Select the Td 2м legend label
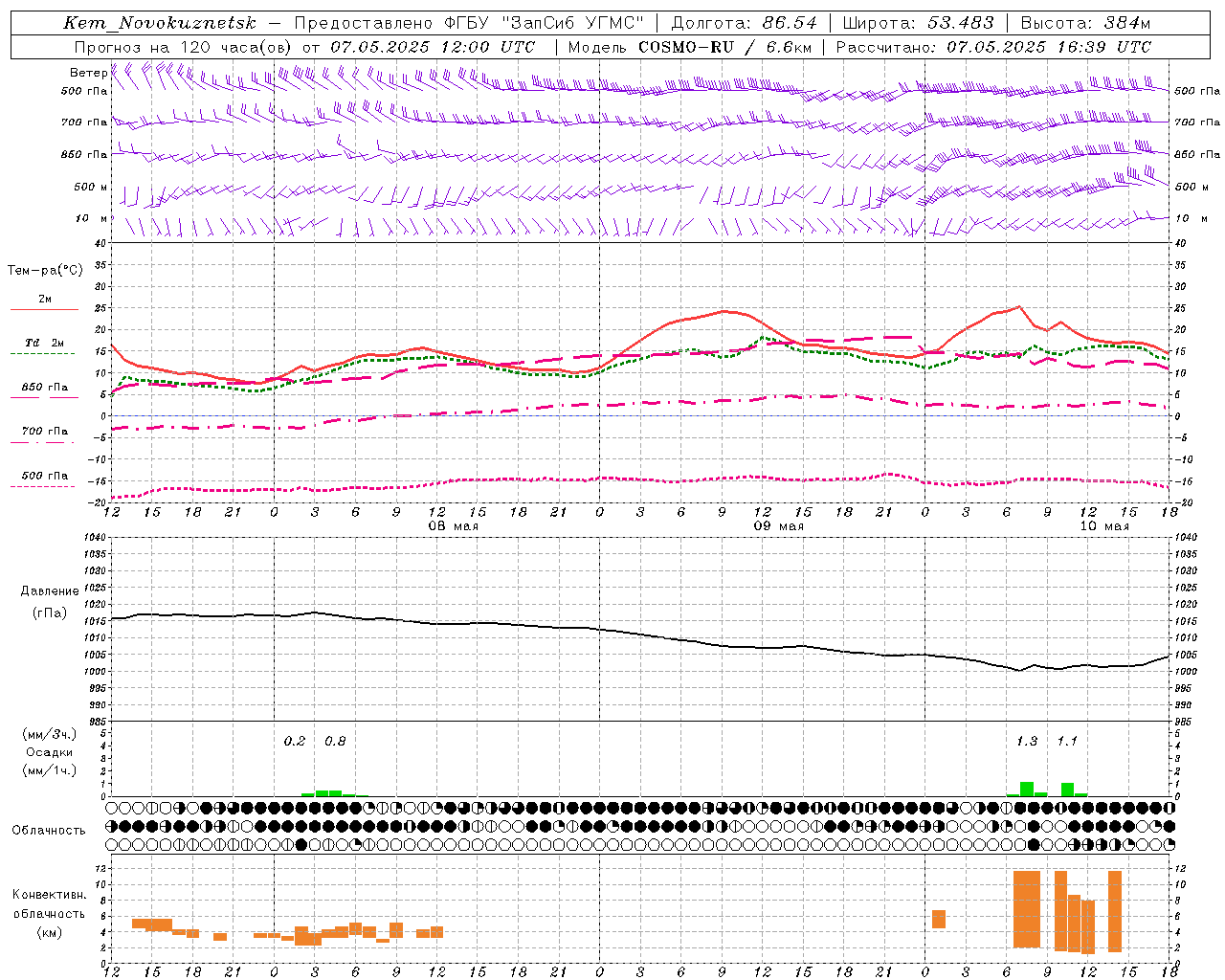Image resolution: width=1225 pixels, height=980 pixels. [45, 343]
